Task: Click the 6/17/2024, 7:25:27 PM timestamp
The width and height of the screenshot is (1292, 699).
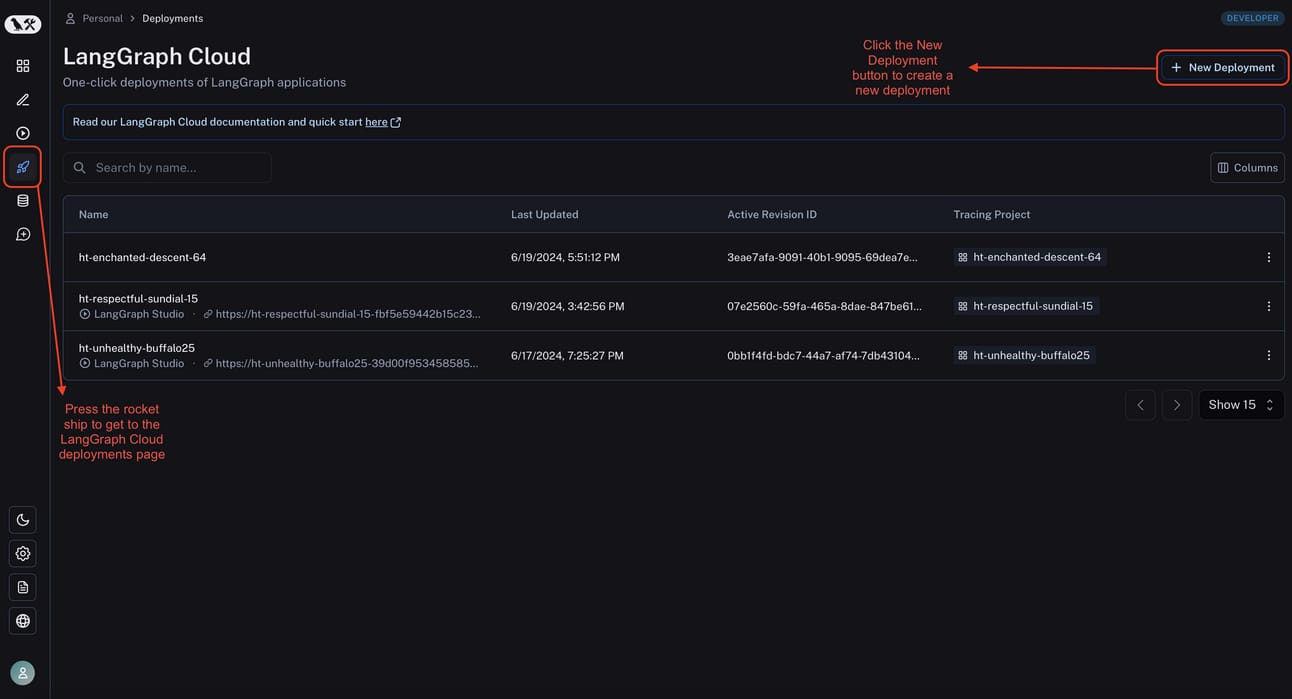Action: coord(567,355)
